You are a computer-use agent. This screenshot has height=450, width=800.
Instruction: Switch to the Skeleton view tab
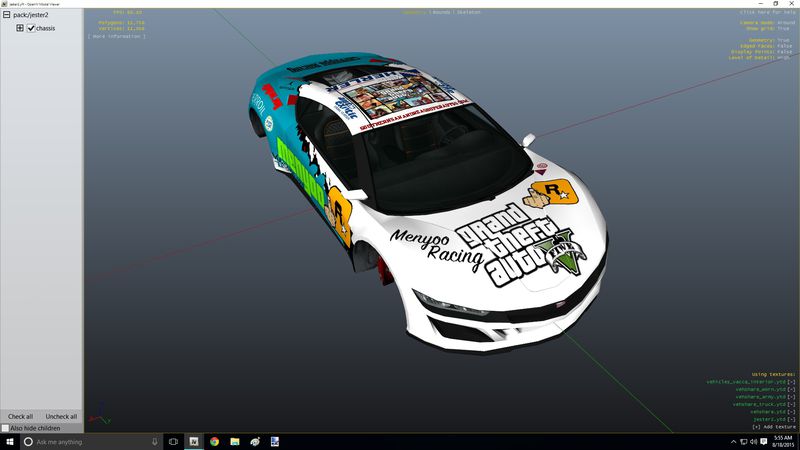pyautogui.click(x=468, y=12)
